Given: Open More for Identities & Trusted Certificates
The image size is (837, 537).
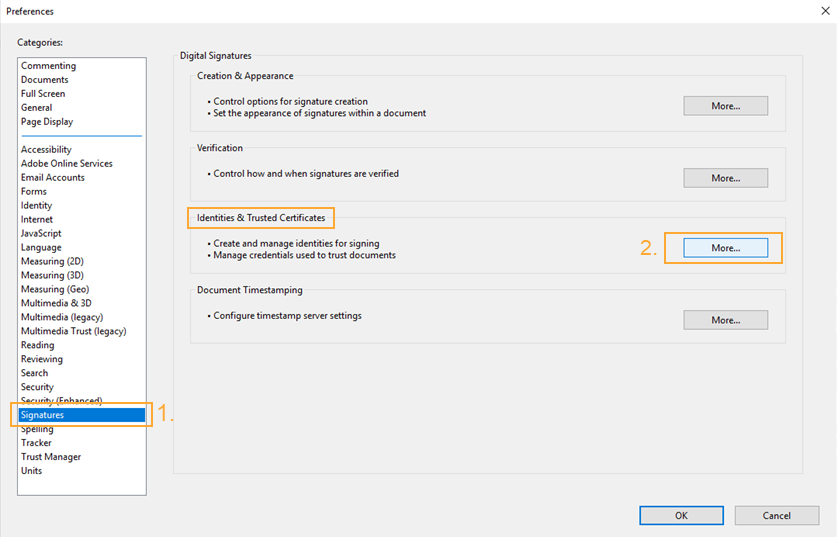Looking at the screenshot, I should pos(725,248).
